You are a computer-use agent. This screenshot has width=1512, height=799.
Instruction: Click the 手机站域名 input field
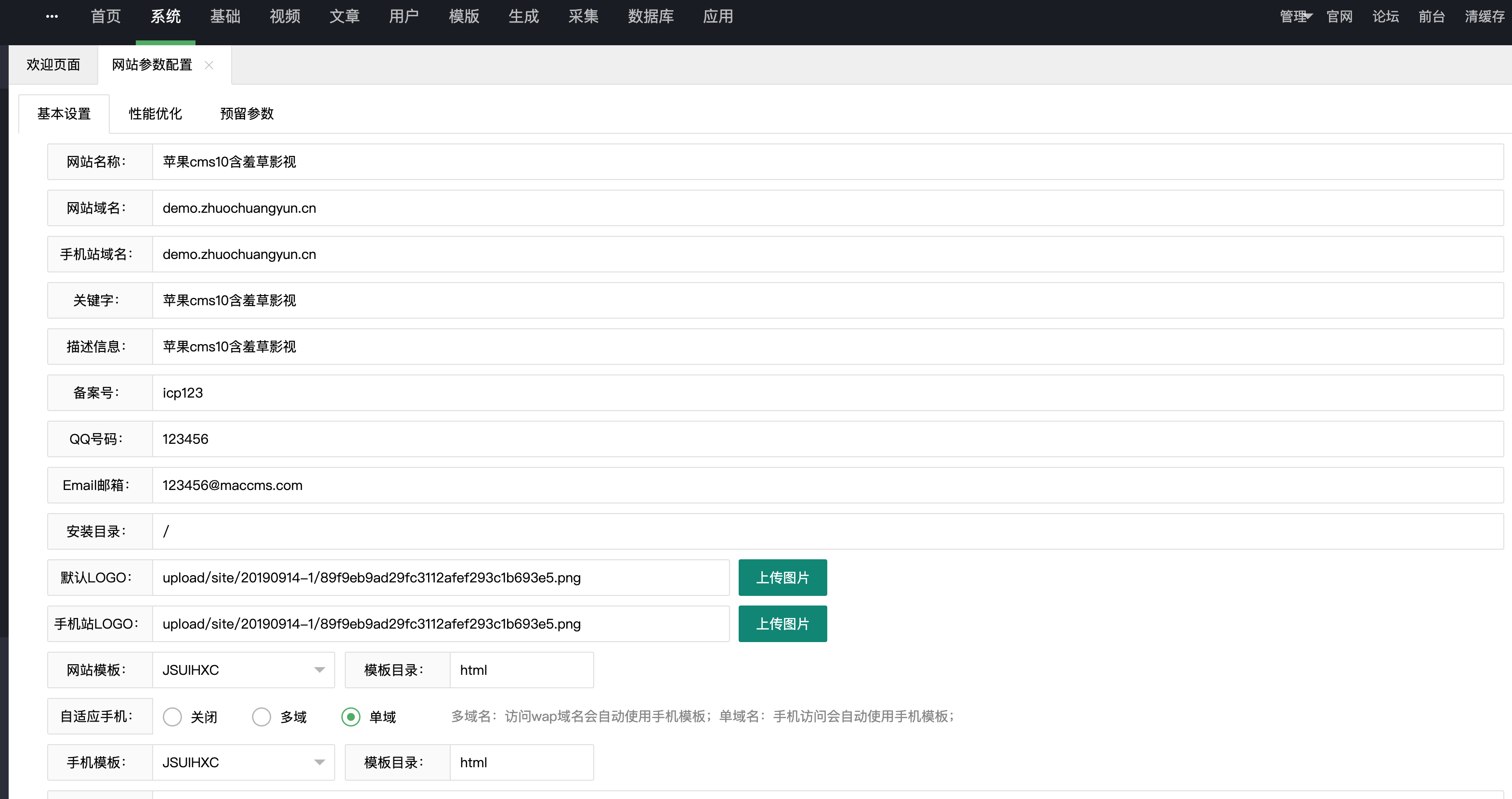[x=828, y=254]
